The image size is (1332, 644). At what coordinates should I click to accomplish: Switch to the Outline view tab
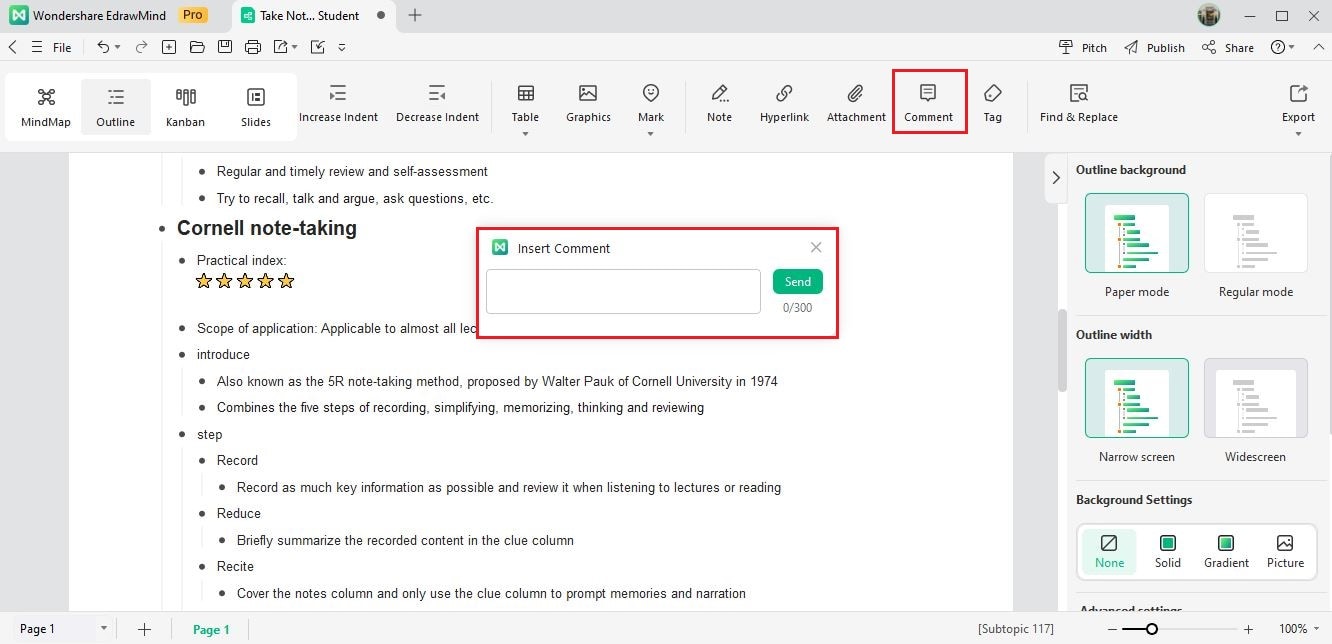pyautogui.click(x=116, y=106)
